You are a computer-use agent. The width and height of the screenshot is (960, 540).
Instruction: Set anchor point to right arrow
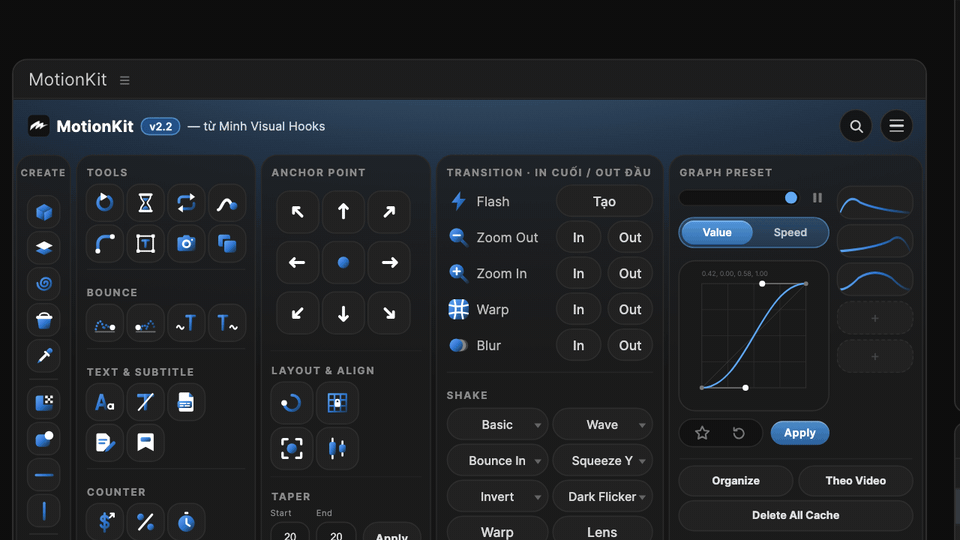point(389,263)
